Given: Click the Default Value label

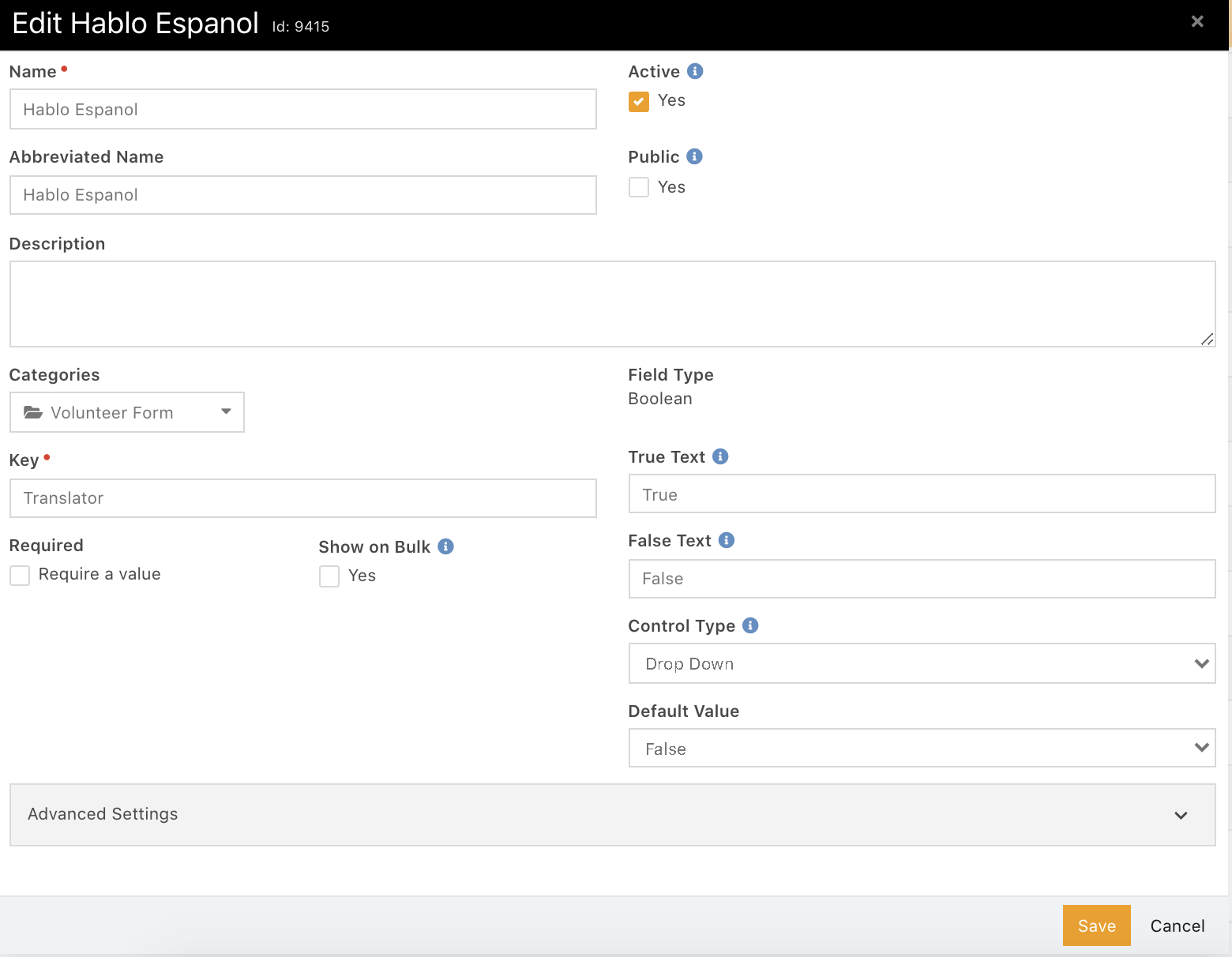Looking at the screenshot, I should pos(684,711).
